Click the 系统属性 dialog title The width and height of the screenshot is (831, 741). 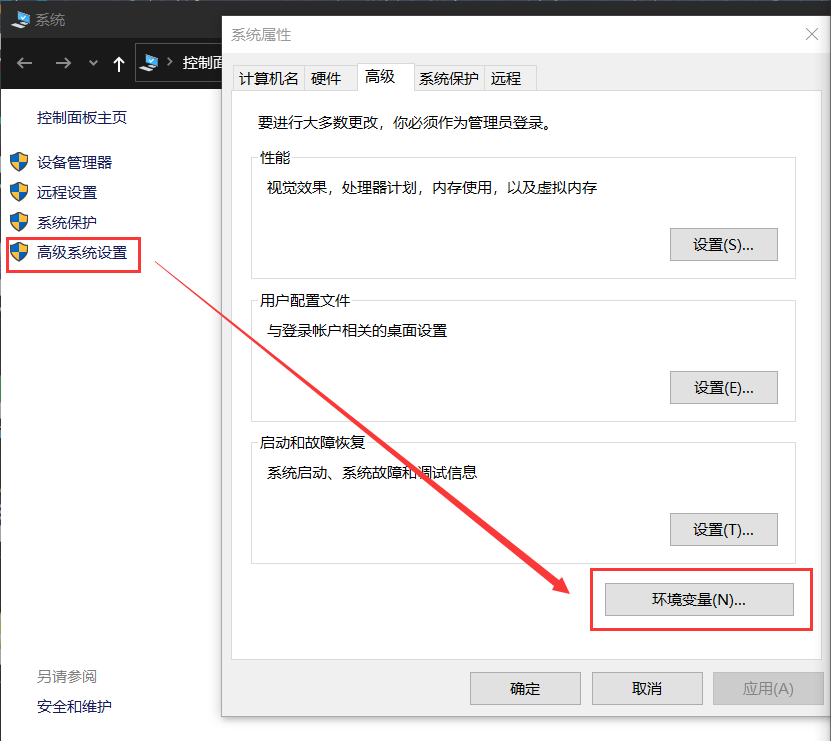click(x=261, y=35)
